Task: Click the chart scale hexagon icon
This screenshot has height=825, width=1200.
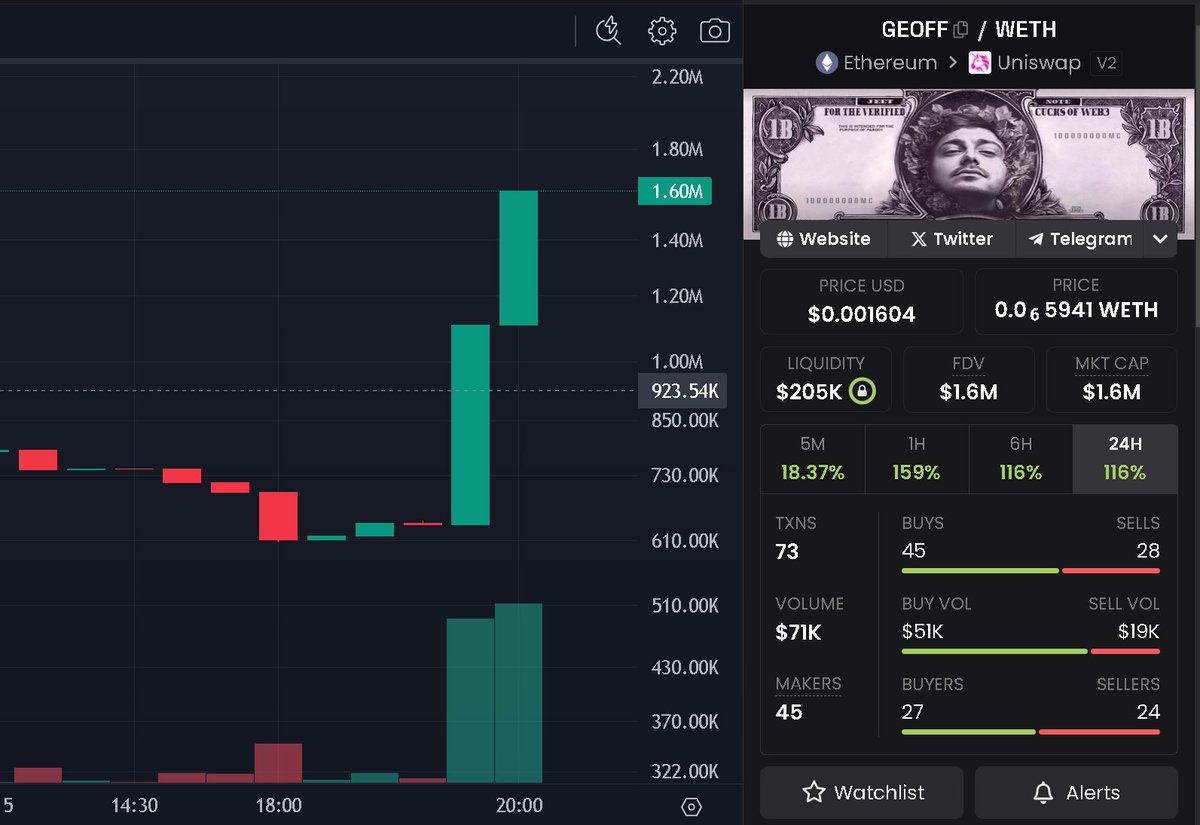Action: point(691,806)
